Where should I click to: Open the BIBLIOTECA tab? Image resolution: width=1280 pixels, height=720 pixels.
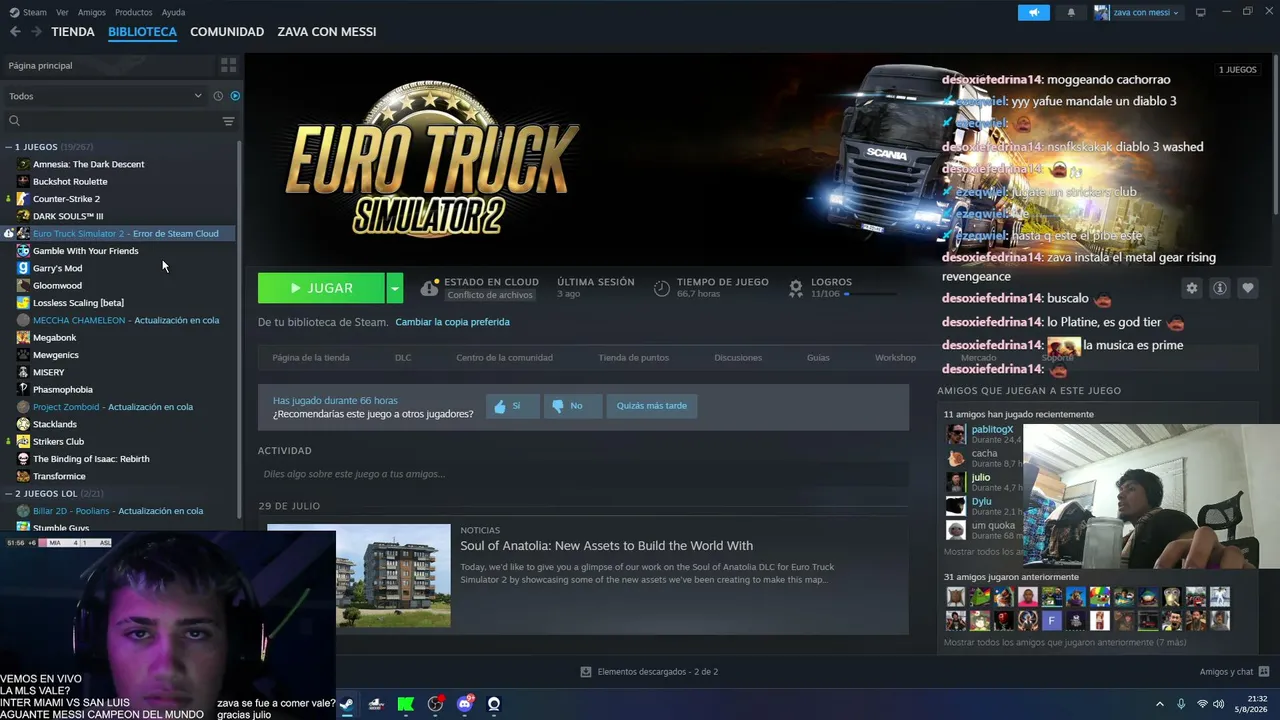click(x=142, y=32)
